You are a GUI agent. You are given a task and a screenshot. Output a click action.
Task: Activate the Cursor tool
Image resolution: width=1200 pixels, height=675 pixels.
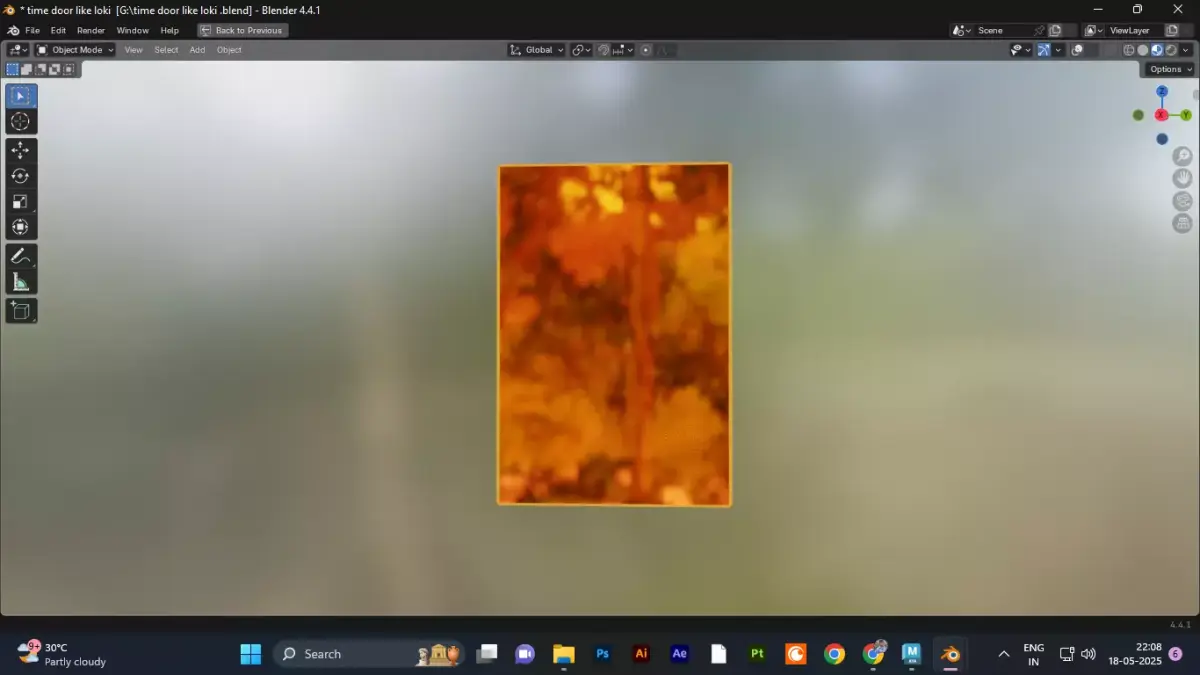21,121
